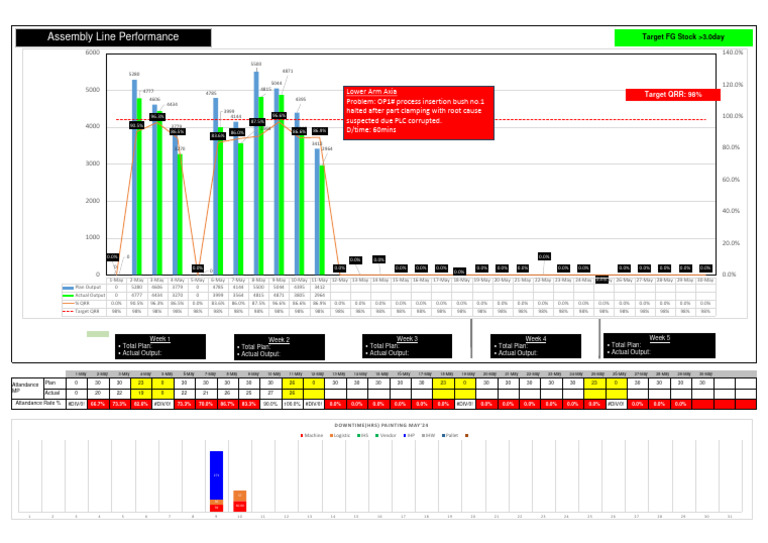Click the Vendor legend entry in downtime chart
Viewport: 768px width, 543px height.
coord(386,435)
